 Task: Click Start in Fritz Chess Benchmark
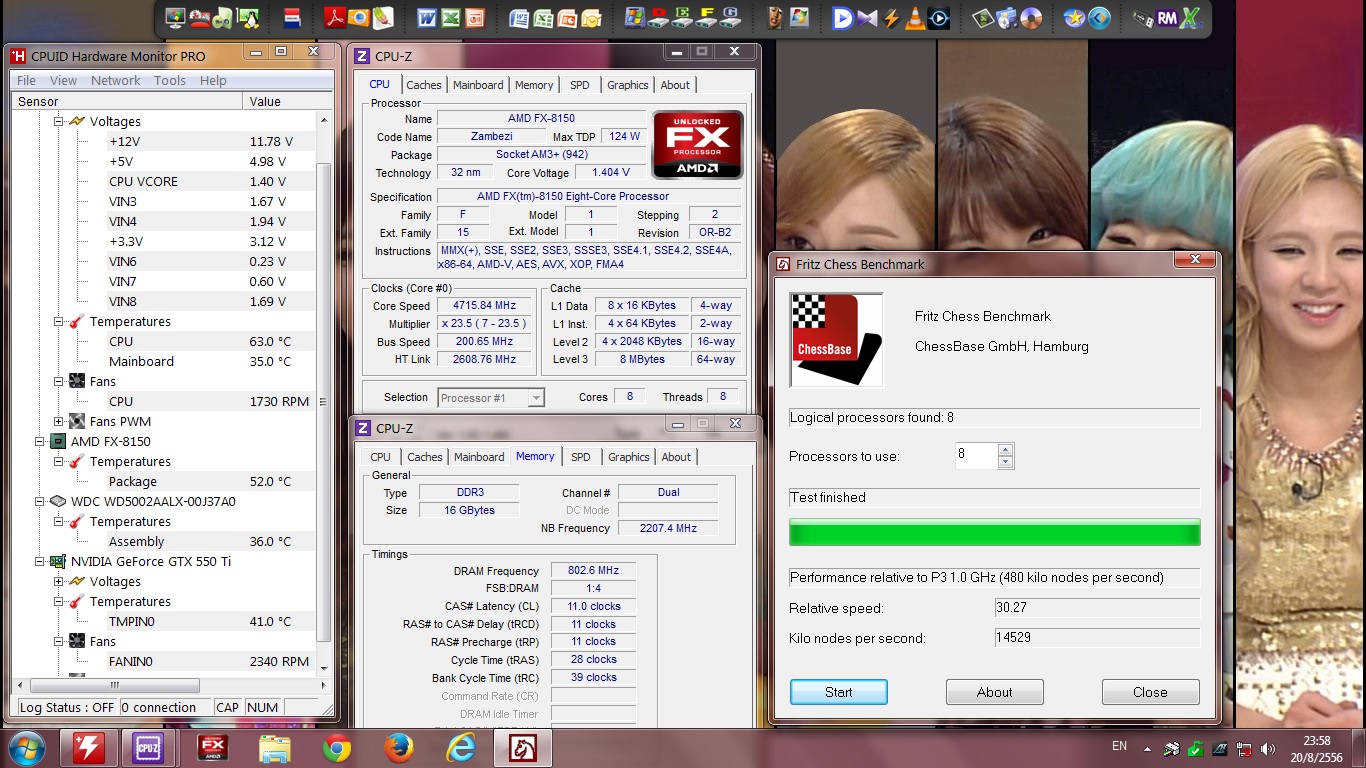click(839, 692)
